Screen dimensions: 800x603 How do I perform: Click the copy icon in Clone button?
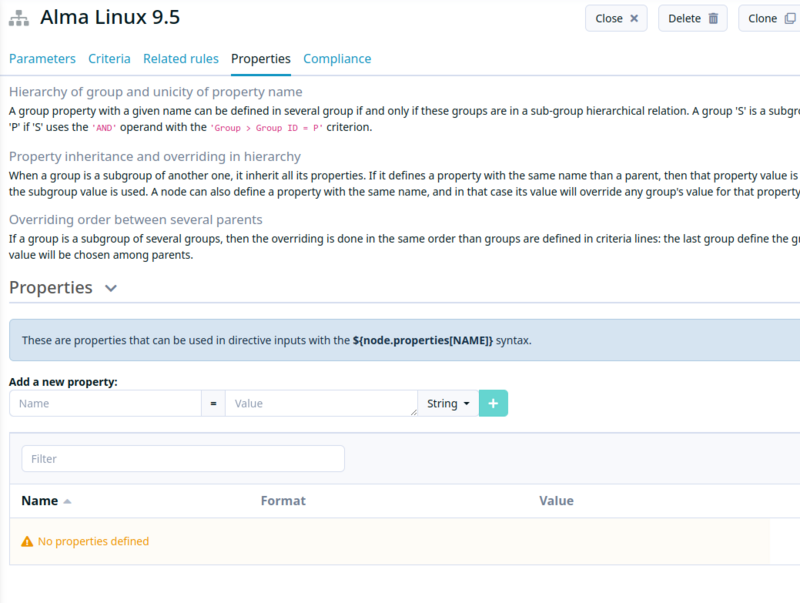790,18
